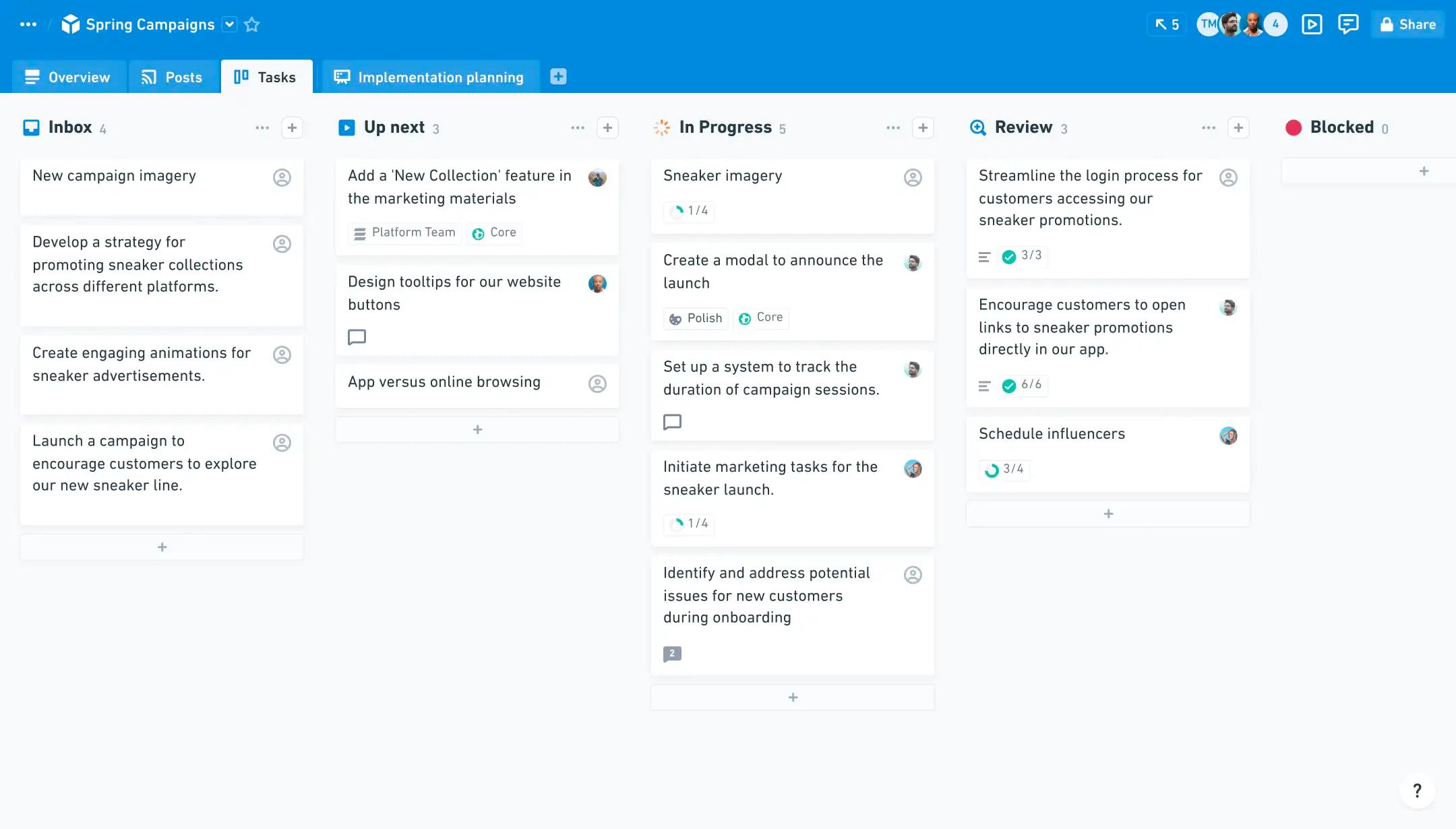Open the comments chat icon in header
The image size is (1456, 829).
1347,25
